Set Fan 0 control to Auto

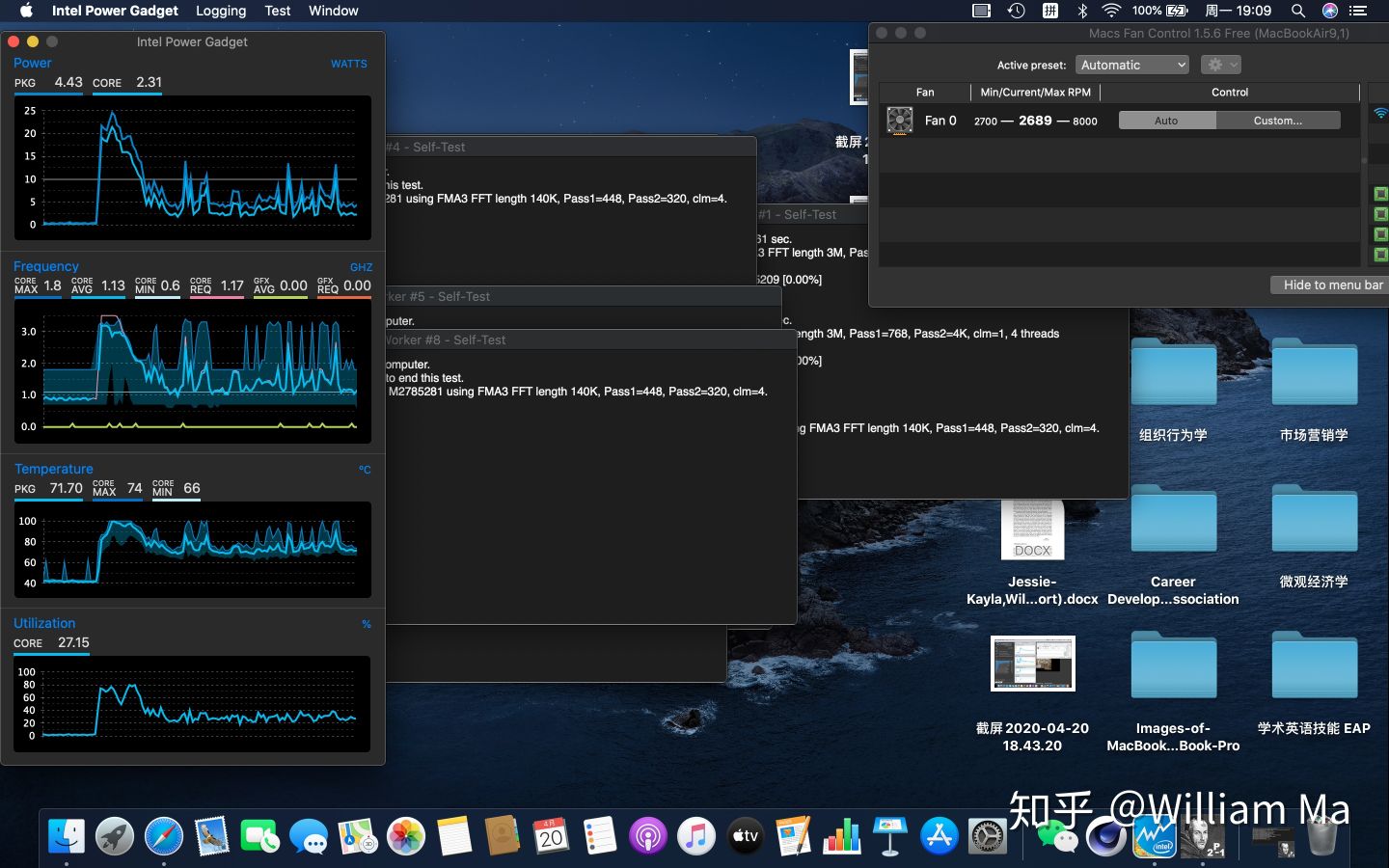(x=1166, y=120)
